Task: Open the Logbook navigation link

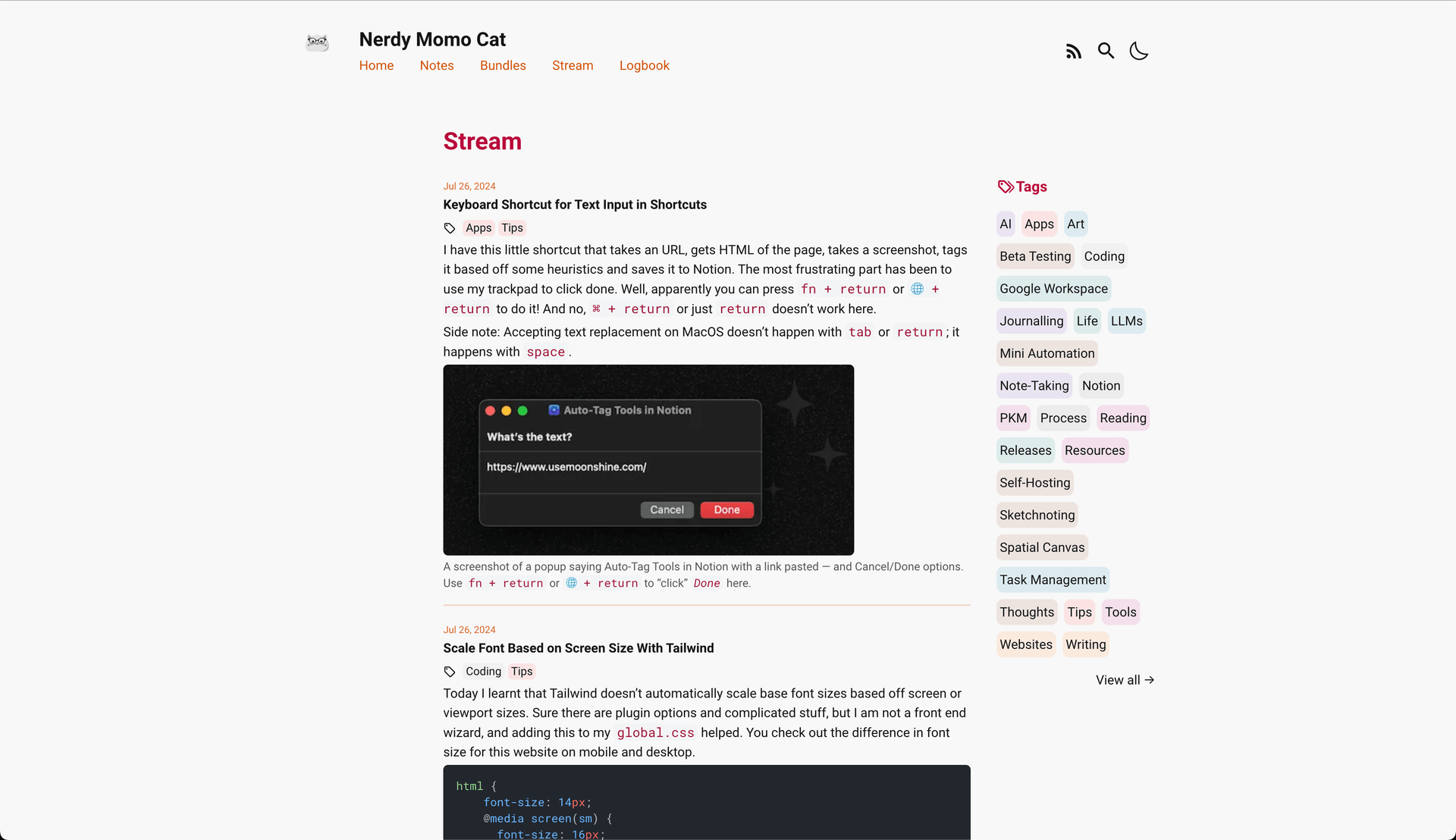Action: 644,65
